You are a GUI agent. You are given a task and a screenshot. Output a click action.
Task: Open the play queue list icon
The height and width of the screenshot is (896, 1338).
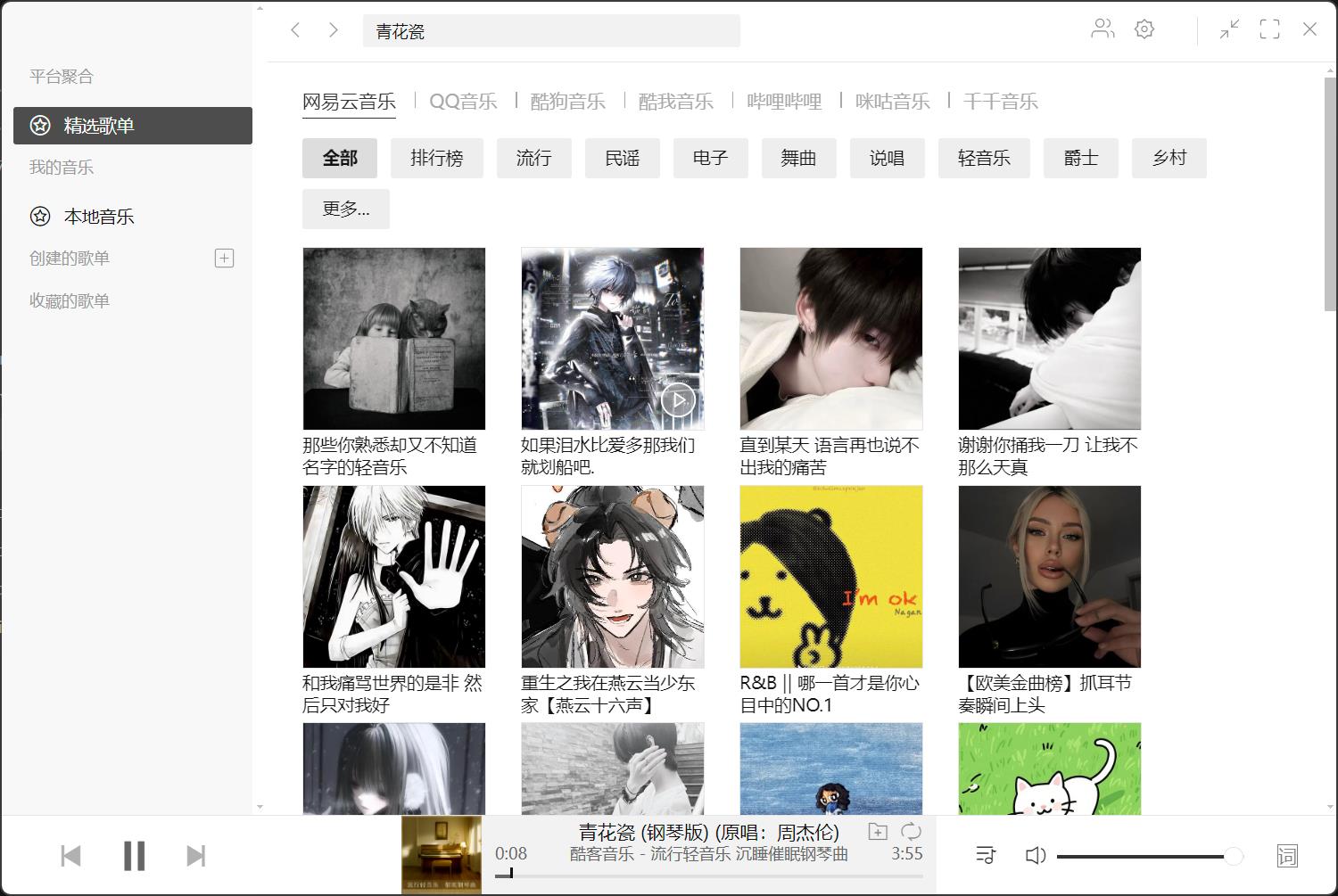[x=986, y=856]
